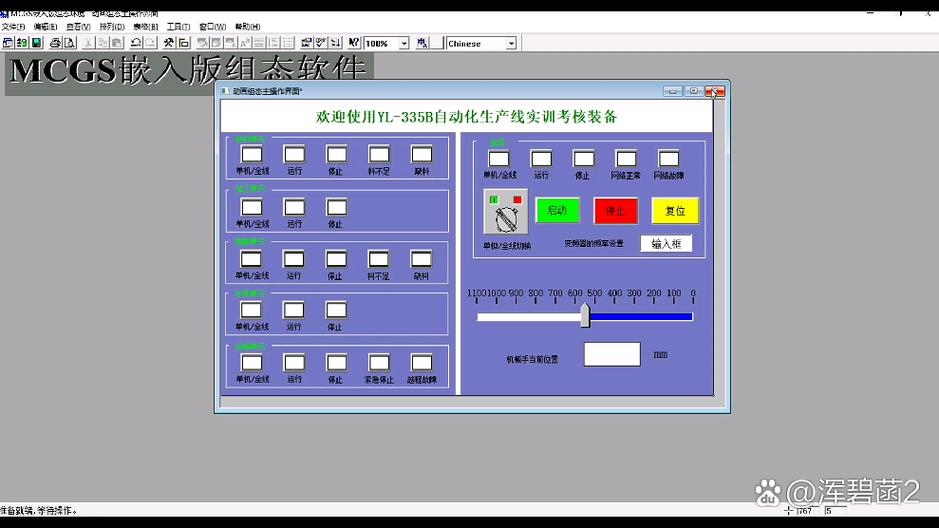
Task: Click the icon between zoom and language boxes
Action: coord(422,43)
